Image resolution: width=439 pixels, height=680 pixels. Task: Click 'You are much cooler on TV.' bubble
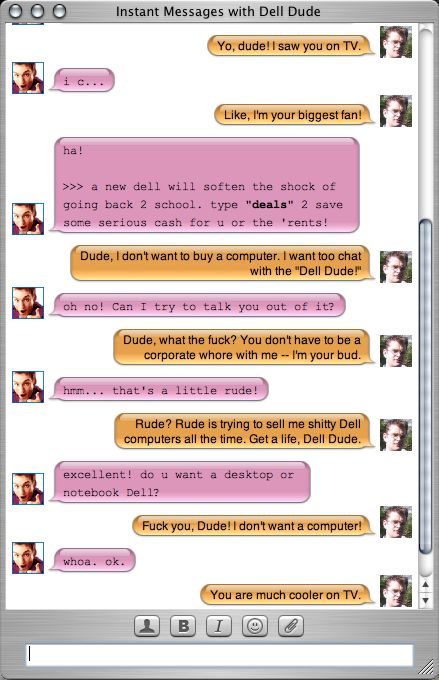[x=286, y=595]
